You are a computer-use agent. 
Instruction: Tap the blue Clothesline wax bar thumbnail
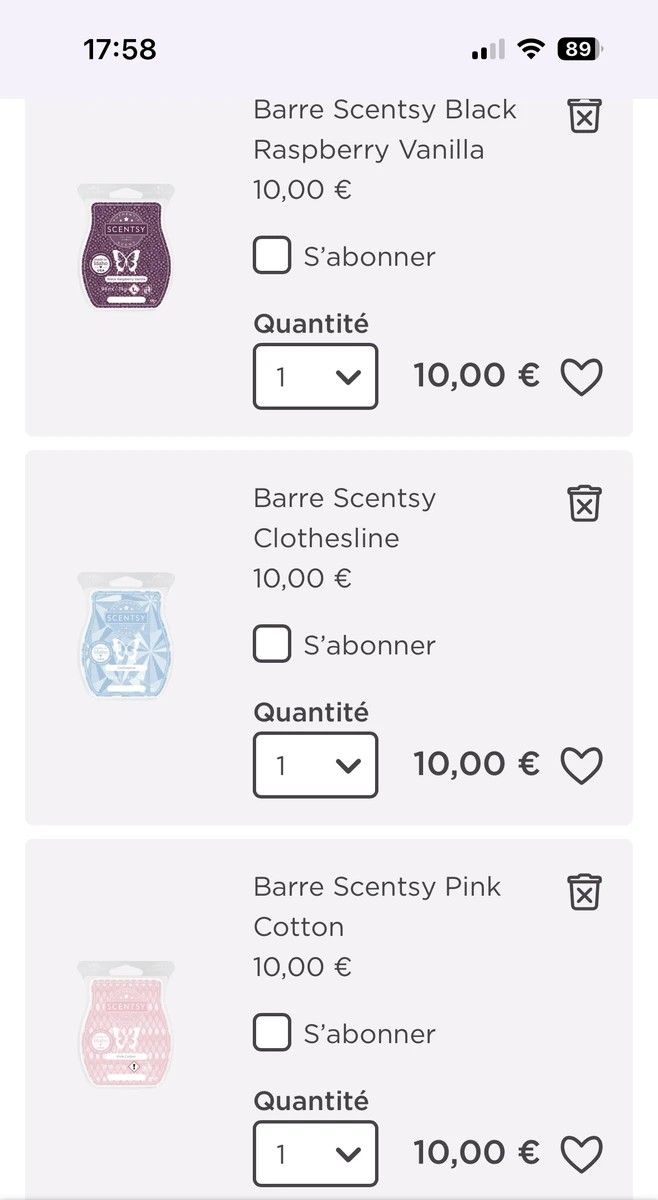click(x=126, y=635)
